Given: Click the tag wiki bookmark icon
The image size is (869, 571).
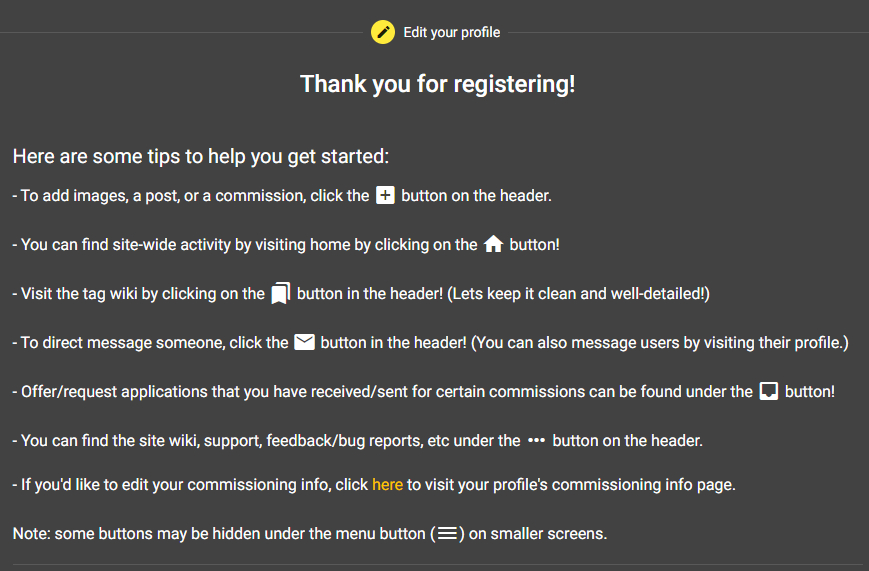Looking at the screenshot, I should pos(281,293).
